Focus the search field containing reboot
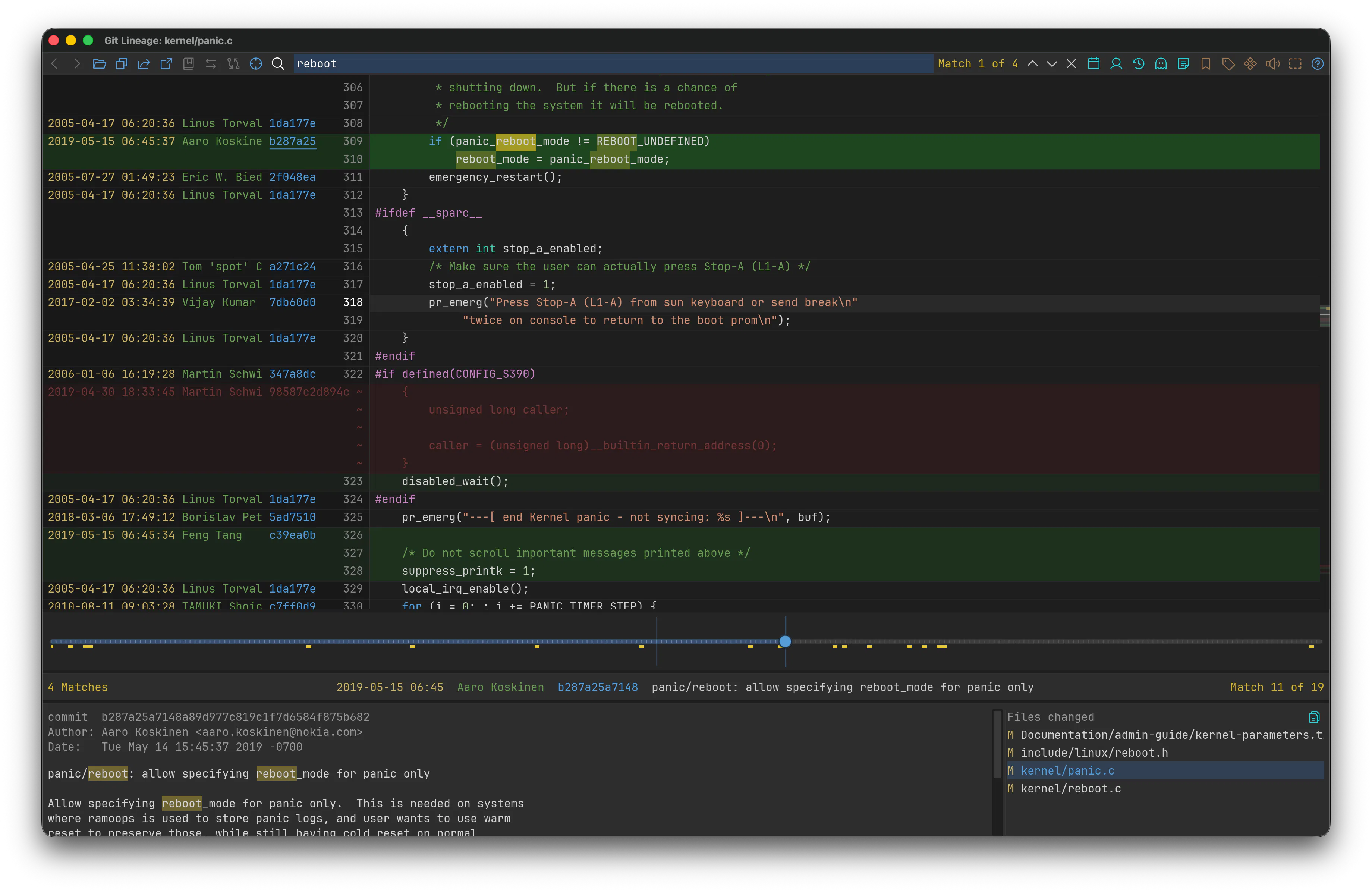The image size is (1372, 892). point(613,63)
